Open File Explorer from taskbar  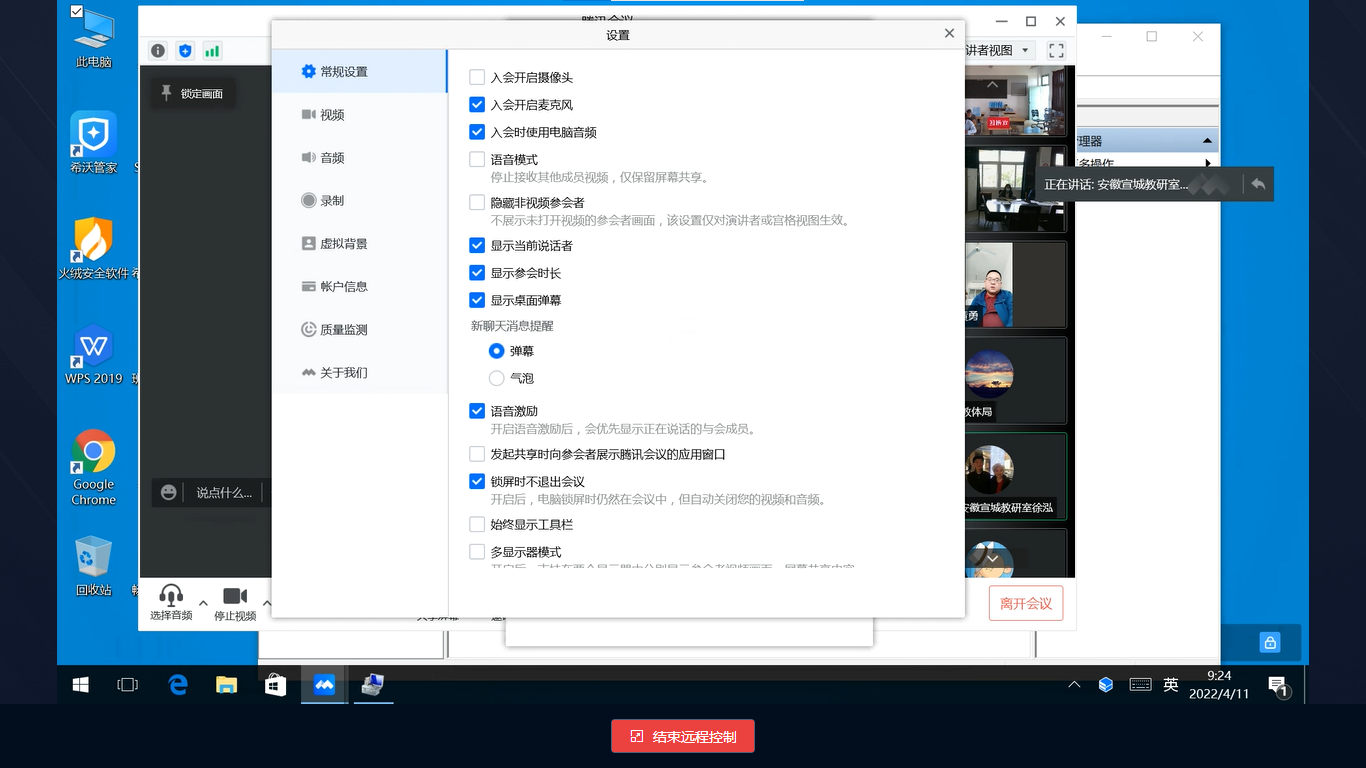[227, 685]
